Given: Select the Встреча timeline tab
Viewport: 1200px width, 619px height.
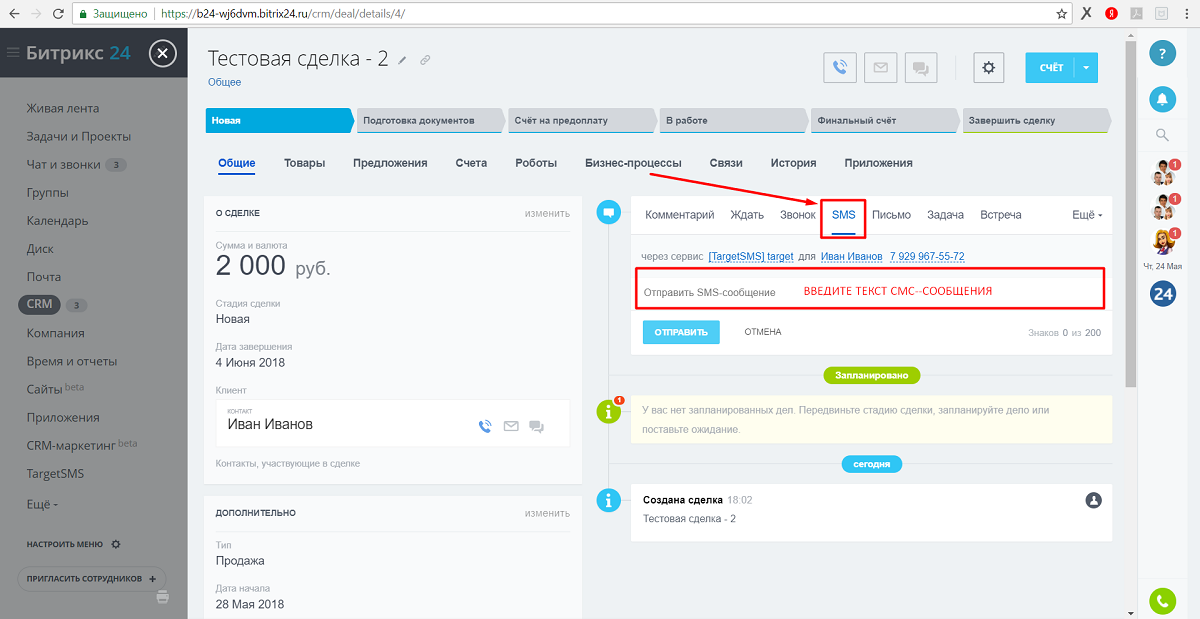Looking at the screenshot, I should tap(1001, 215).
